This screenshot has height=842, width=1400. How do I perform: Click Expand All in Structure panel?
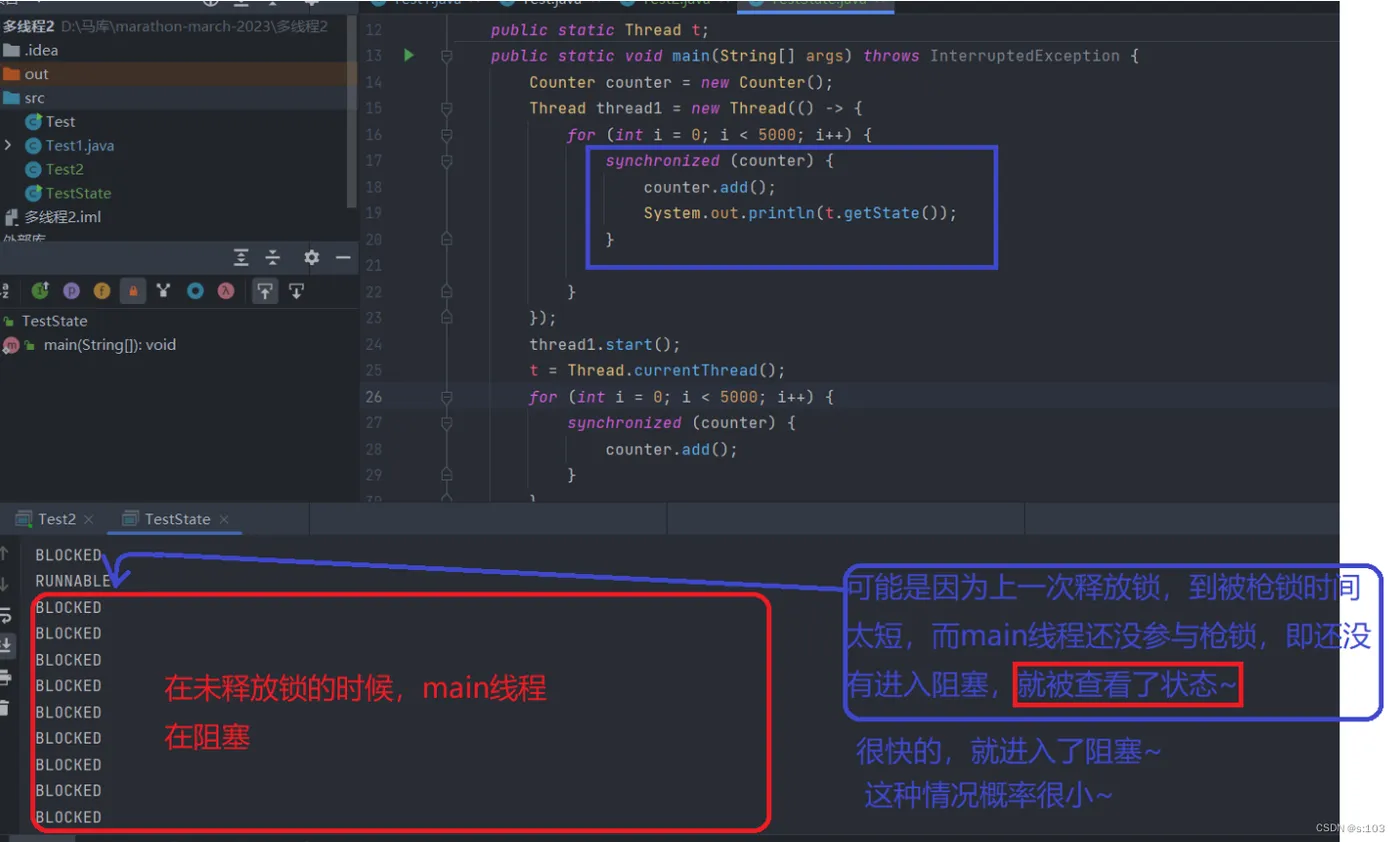point(241,258)
